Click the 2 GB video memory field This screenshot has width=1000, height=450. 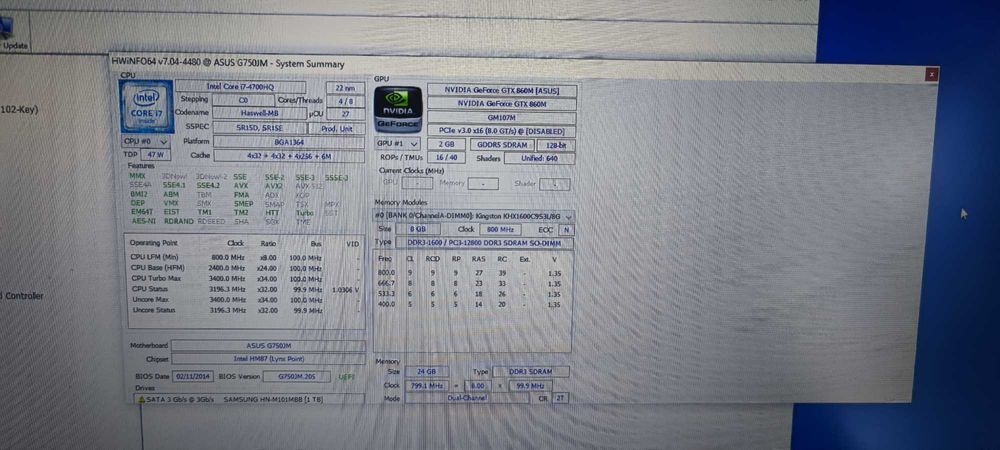(x=446, y=145)
